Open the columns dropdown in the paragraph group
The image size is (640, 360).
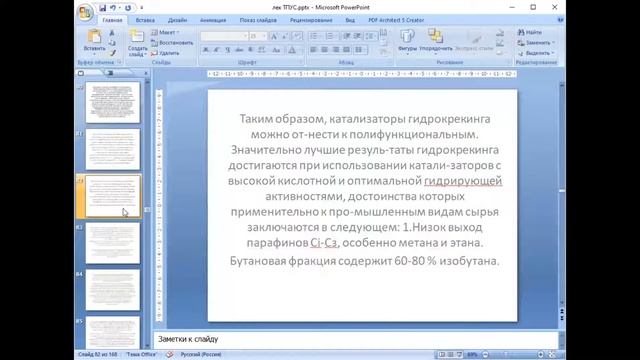[360, 50]
